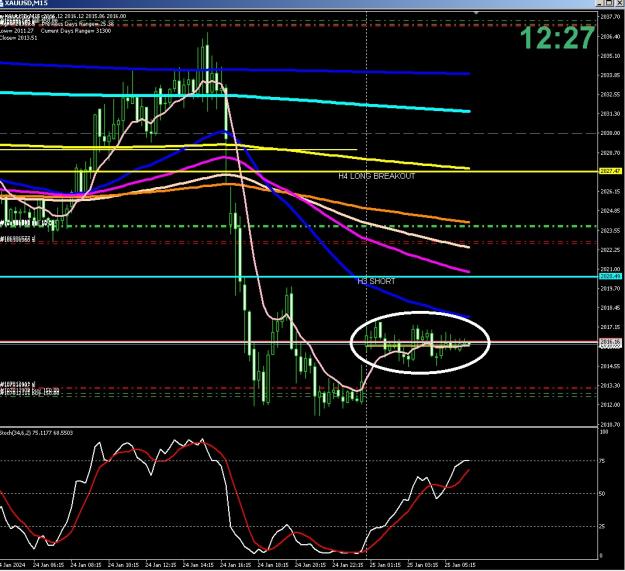
Task: Click the 24 Jan 08:15 time axis label
Action: pos(86,565)
